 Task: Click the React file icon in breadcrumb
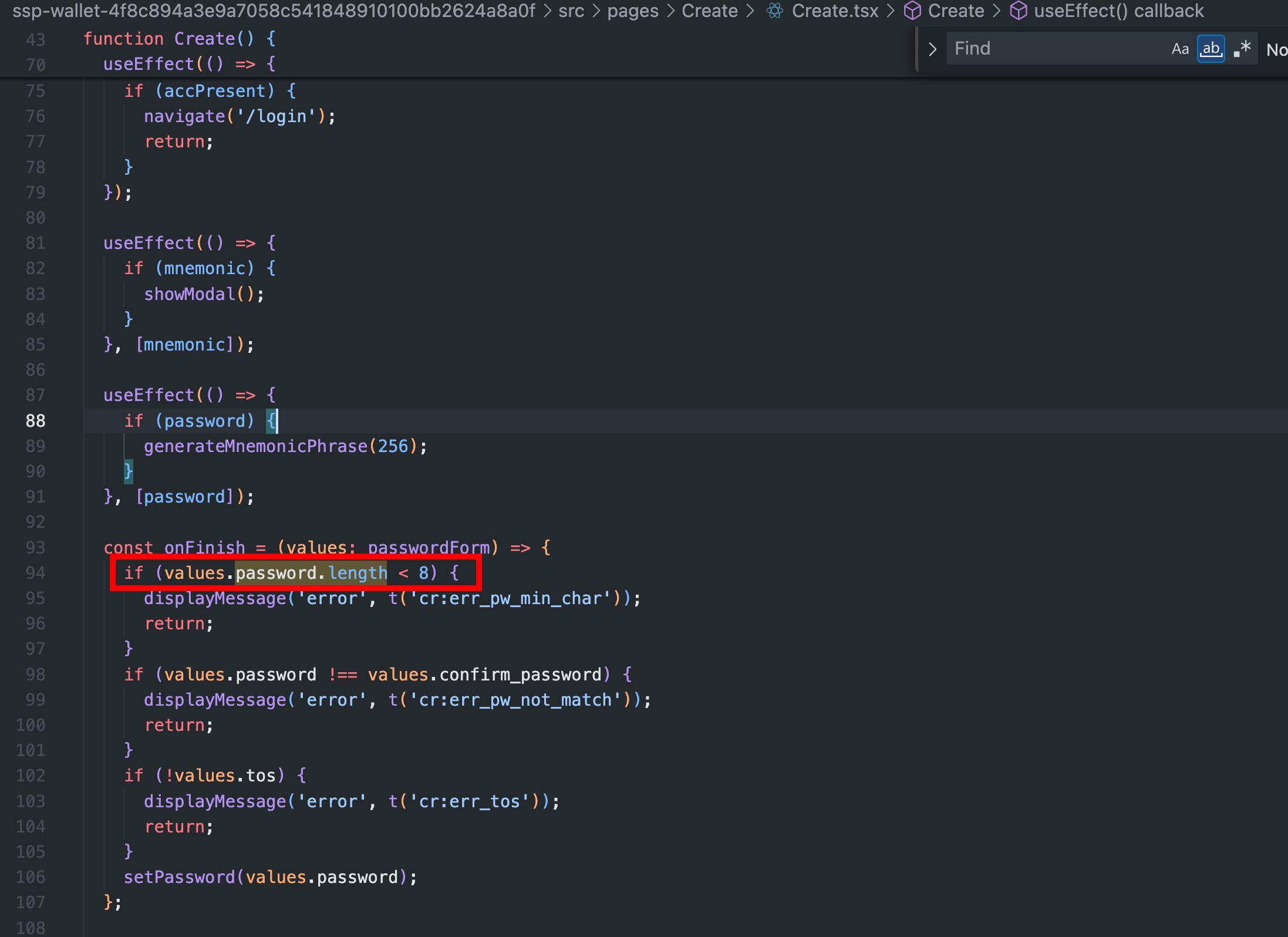[x=775, y=11]
